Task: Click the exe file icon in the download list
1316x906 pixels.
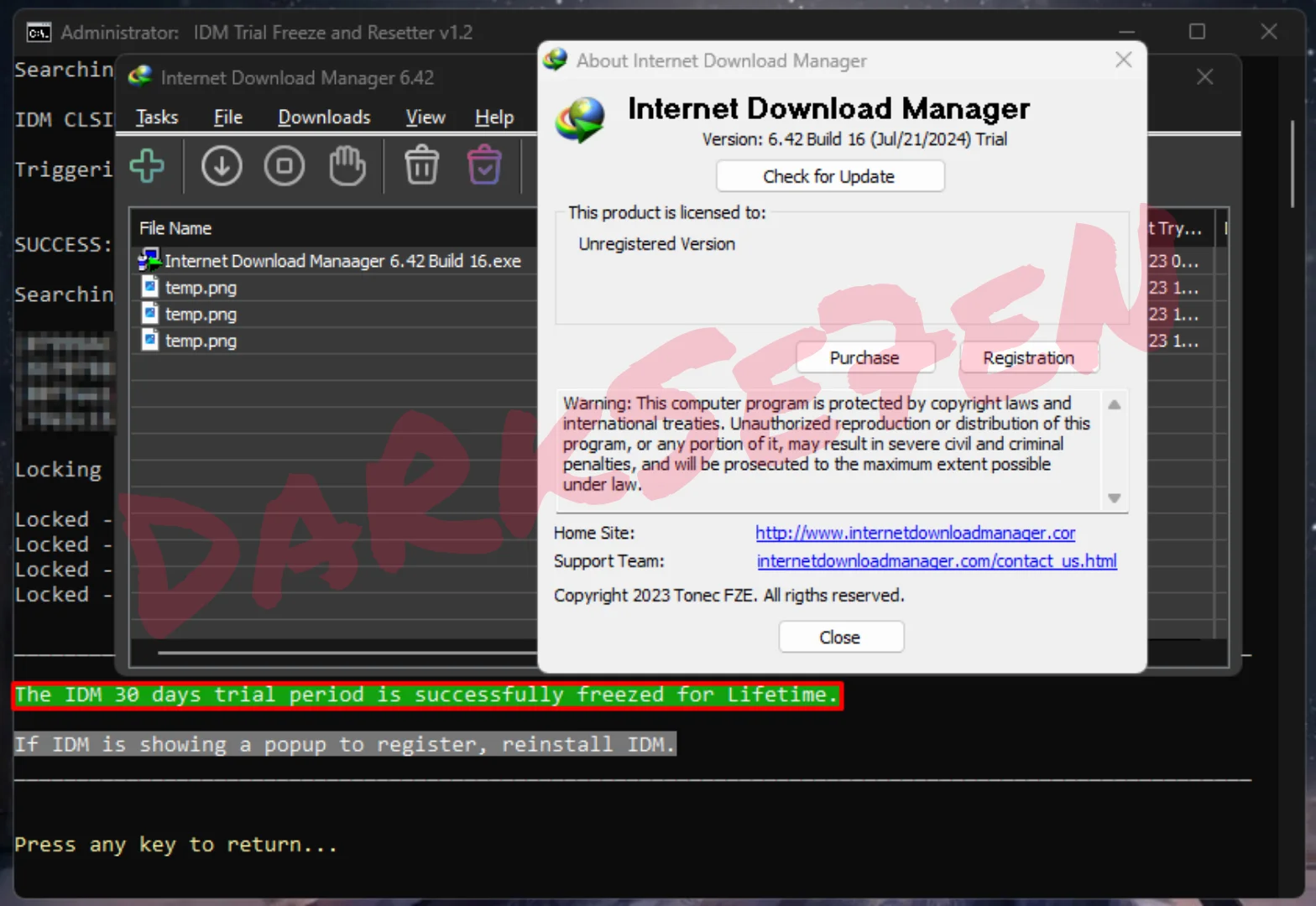Action: tap(149, 260)
